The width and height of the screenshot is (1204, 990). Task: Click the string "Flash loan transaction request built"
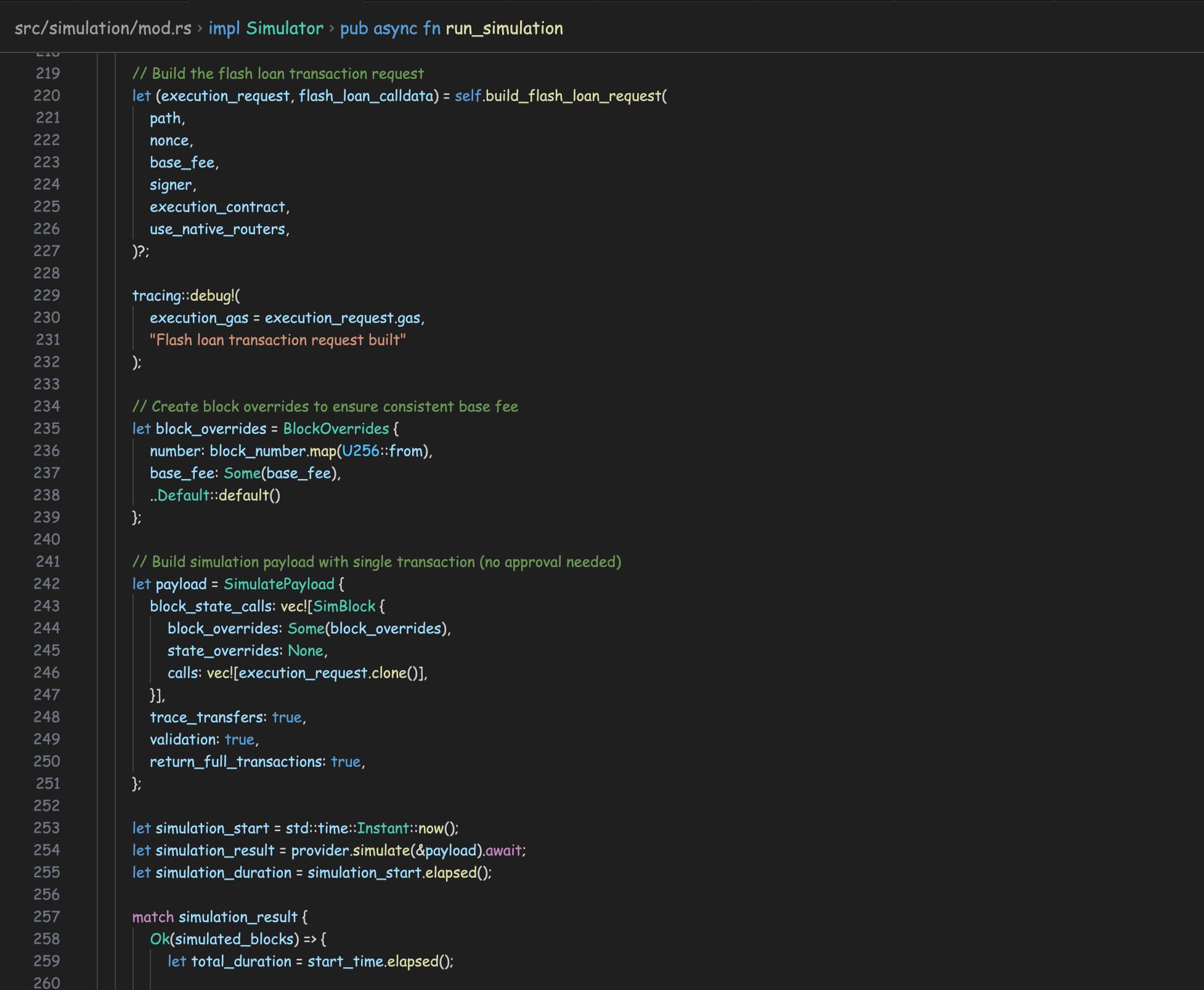[x=277, y=340]
